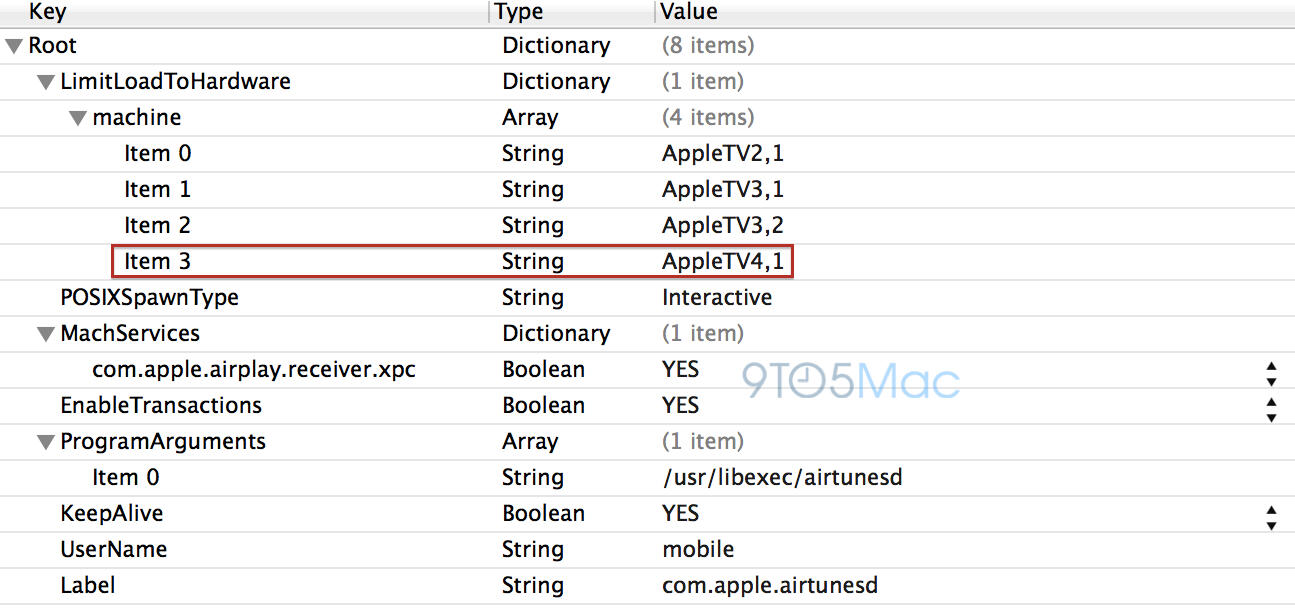This screenshot has height=616, width=1295.
Task: Click the com.apple.airtunesd Label value
Action: tap(770, 586)
